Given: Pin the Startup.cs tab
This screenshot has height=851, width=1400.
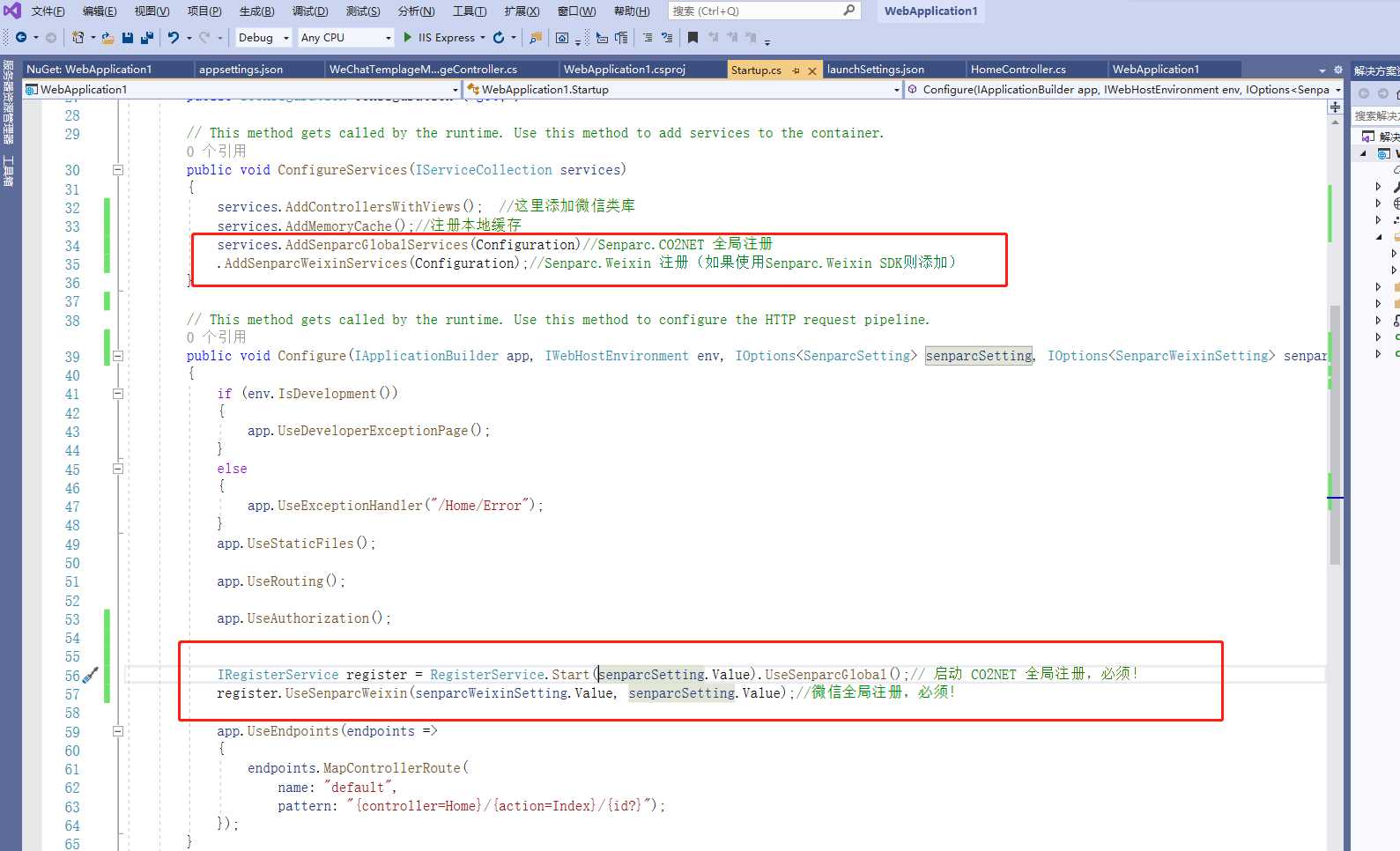Looking at the screenshot, I should coord(796,70).
